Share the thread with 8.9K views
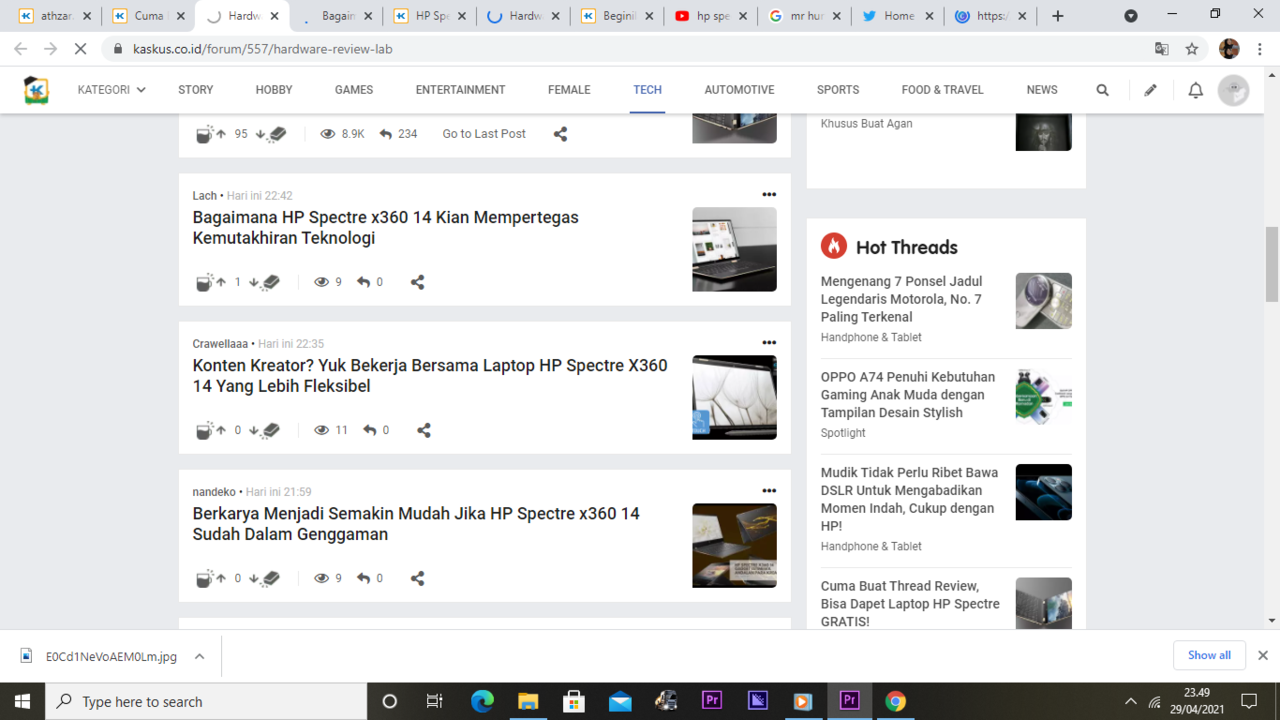 [560, 134]
